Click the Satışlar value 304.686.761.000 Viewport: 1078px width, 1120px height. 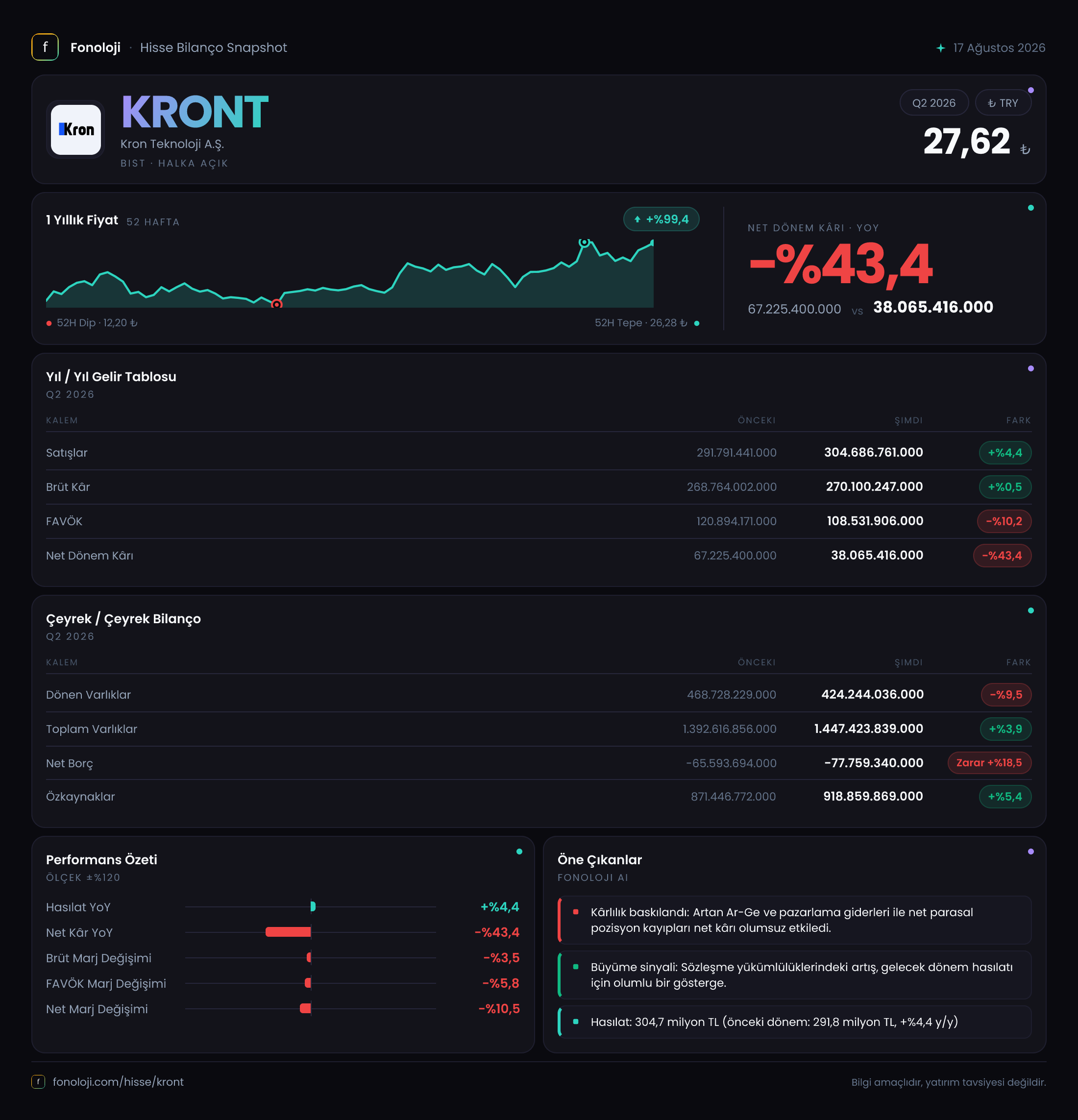[x=873, y=453]
